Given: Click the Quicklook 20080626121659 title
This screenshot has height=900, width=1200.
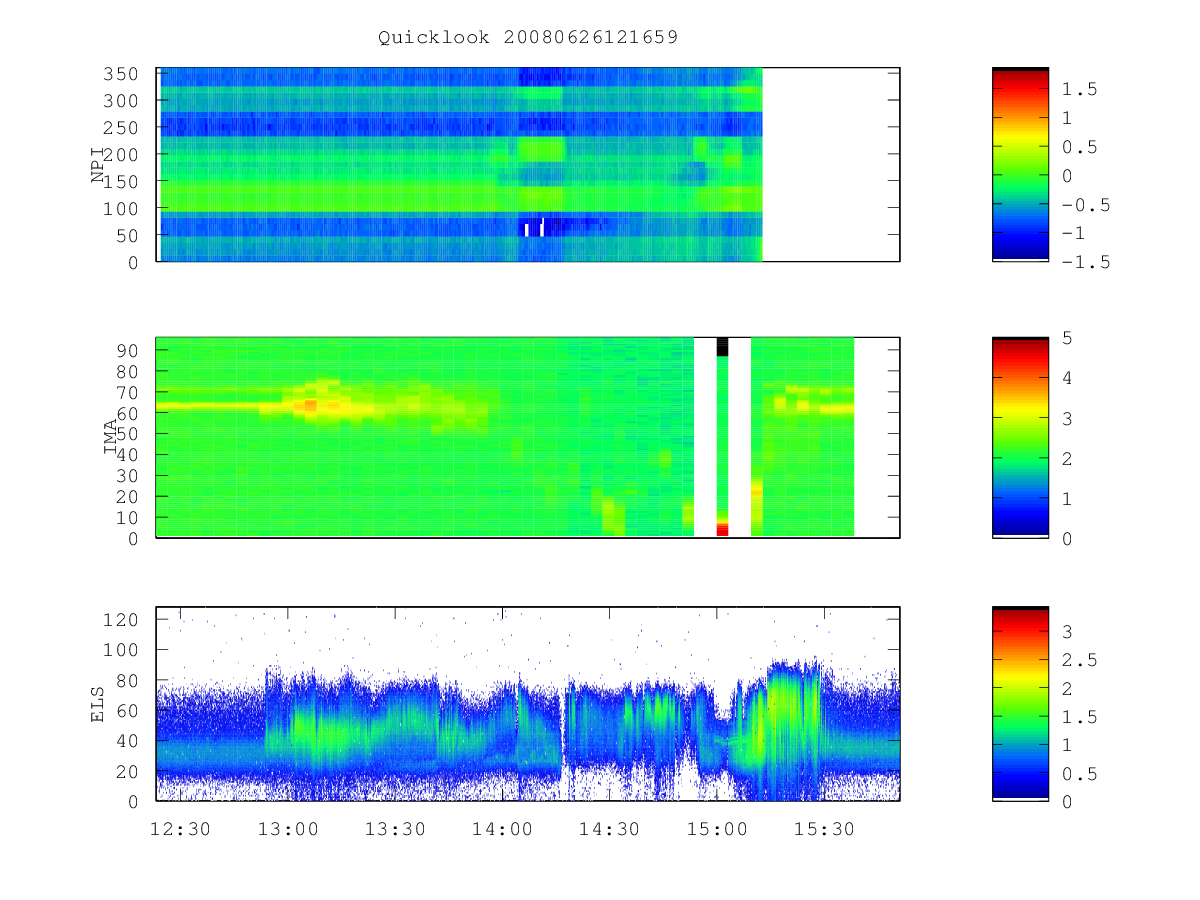Looking at the screenshot, I should click(x=528, y=38).
